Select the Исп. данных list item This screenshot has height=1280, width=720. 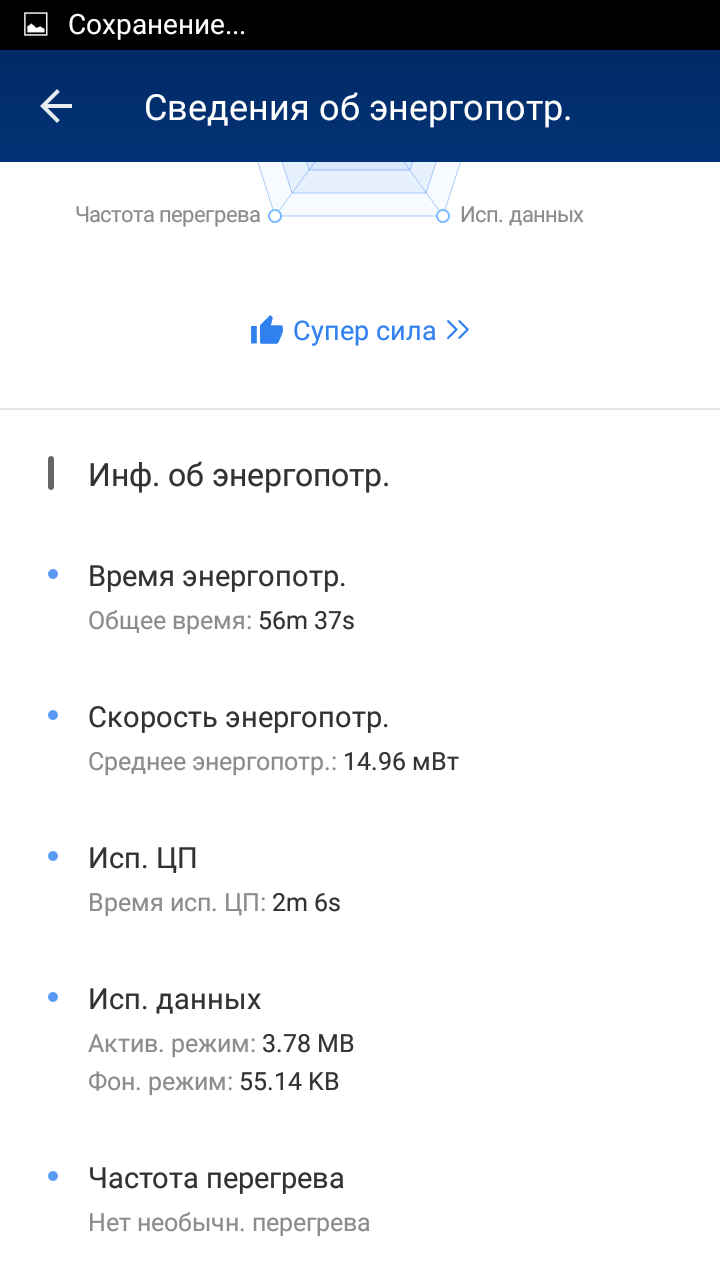pyautogui.click(x=175, y=999)
